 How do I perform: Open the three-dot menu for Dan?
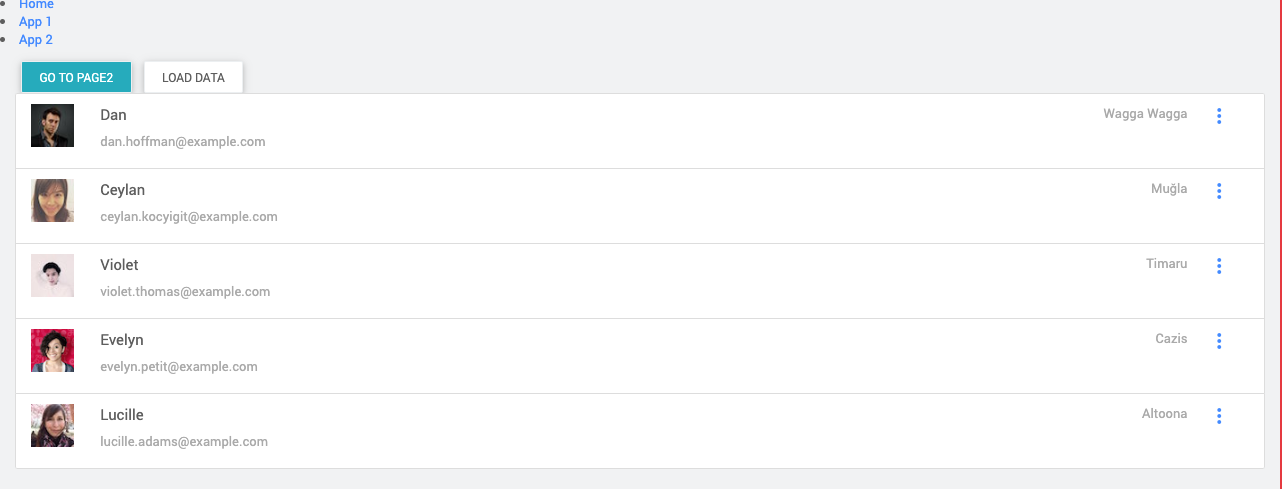click(1219, 116)
